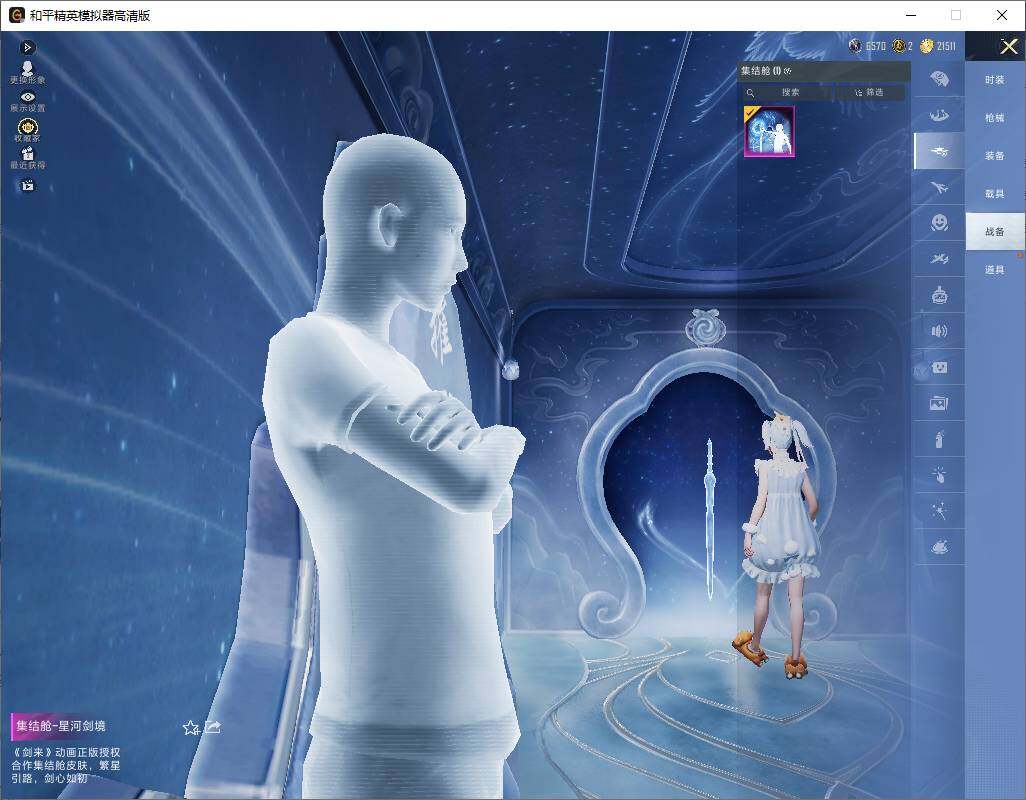This screenshot has height=800, width=1026.
Task: Open the video clapperboard icon
Action: [27, 186]
